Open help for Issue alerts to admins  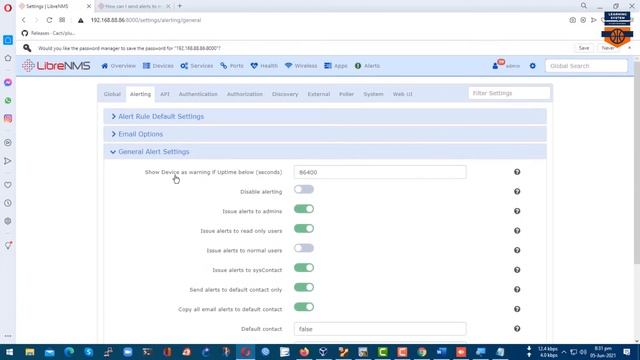(517, 211)
